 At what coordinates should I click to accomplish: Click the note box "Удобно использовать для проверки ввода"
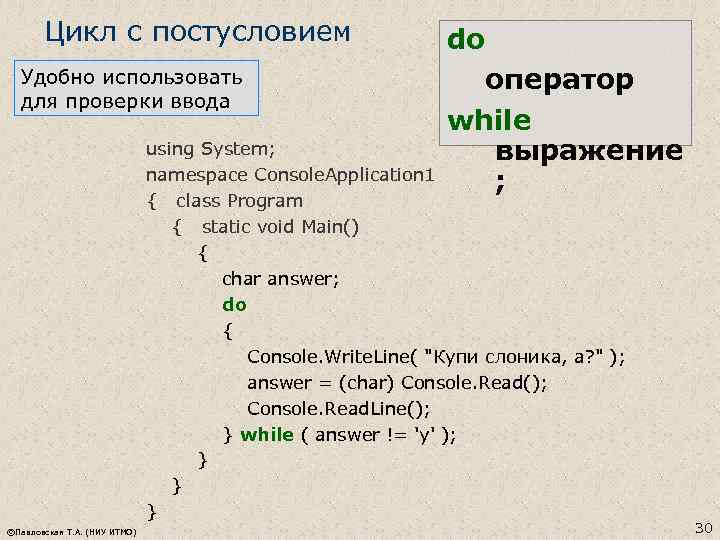[x=136, y=88]
